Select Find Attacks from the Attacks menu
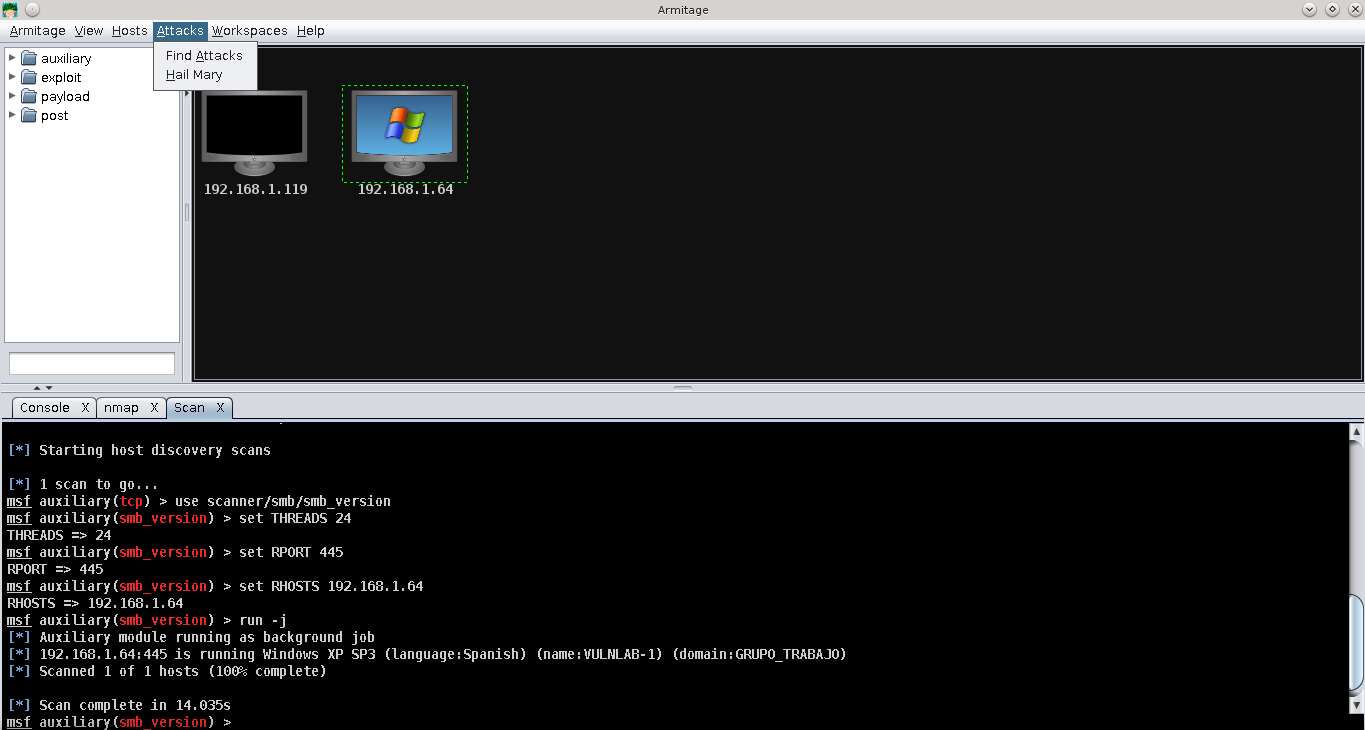Viewport: 1365px width, 730px height. tap(203, 56)
